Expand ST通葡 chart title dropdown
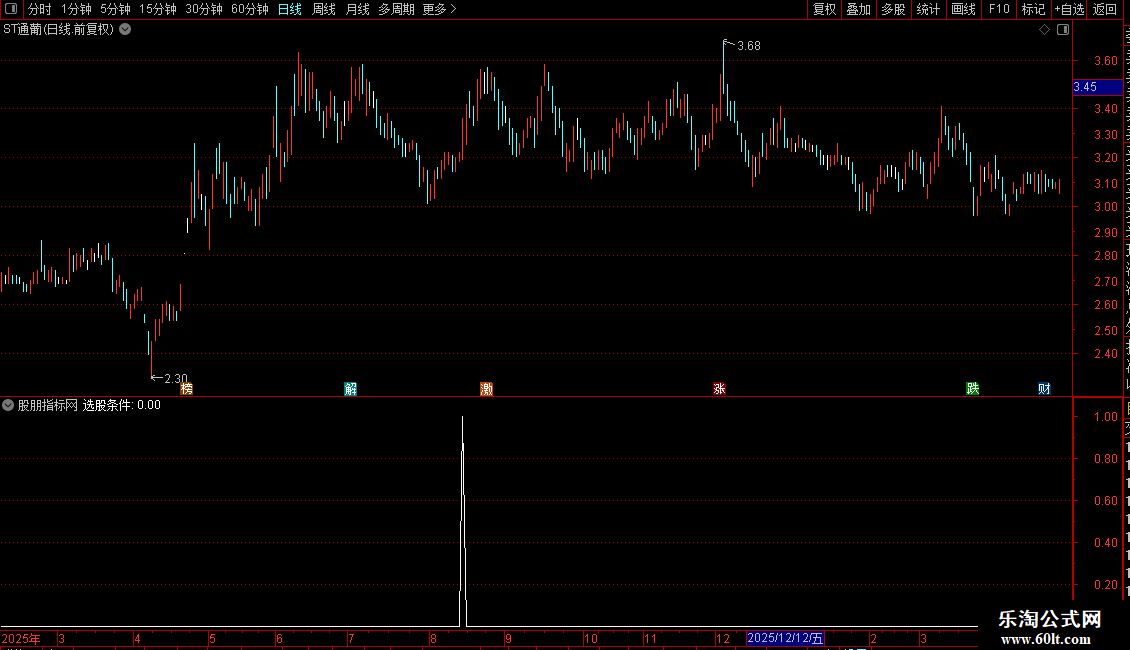1130x650 pixels. pyautogui.click(x=125, y=30)
